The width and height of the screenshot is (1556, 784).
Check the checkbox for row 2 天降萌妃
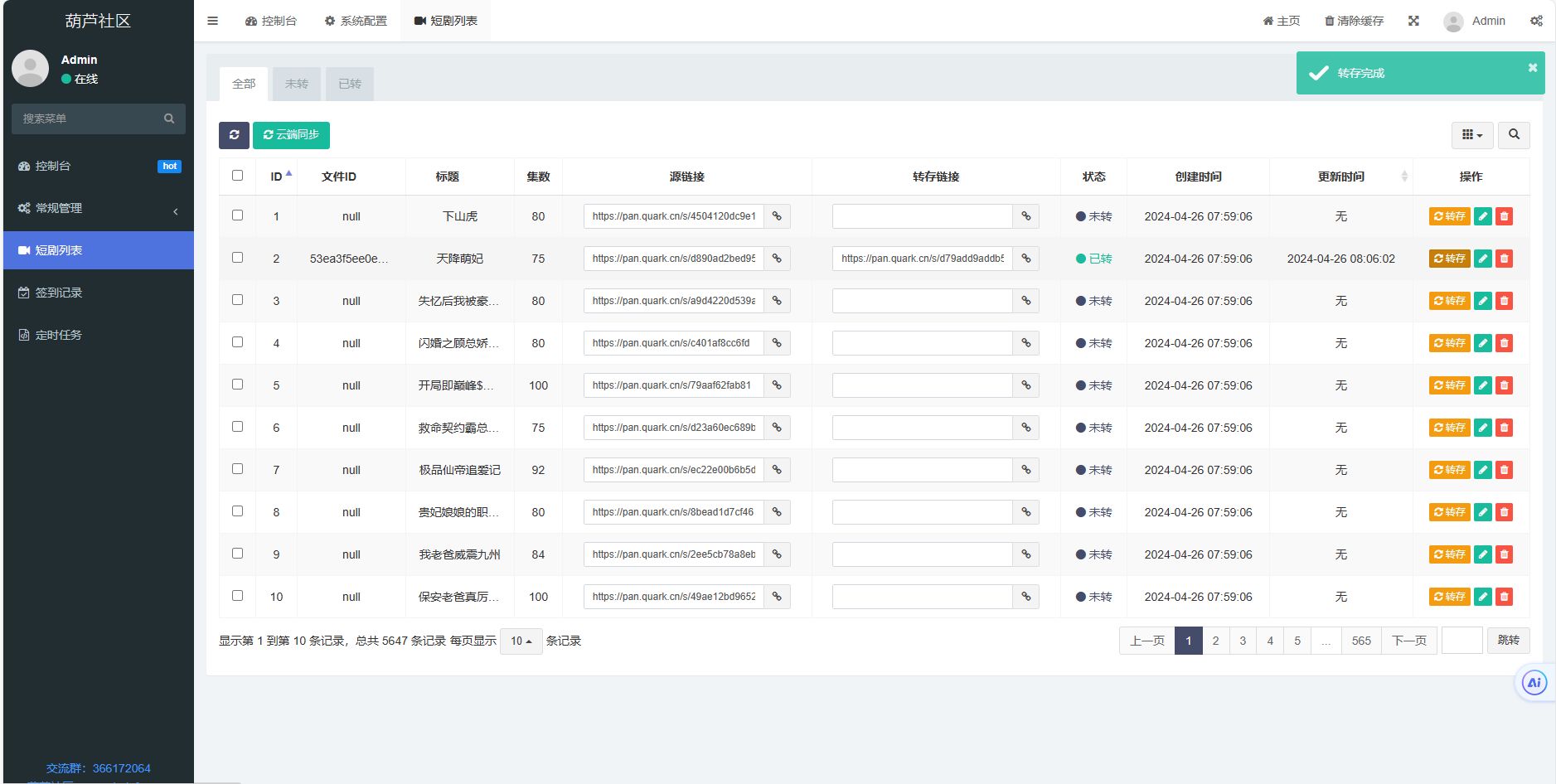point(237,258)
